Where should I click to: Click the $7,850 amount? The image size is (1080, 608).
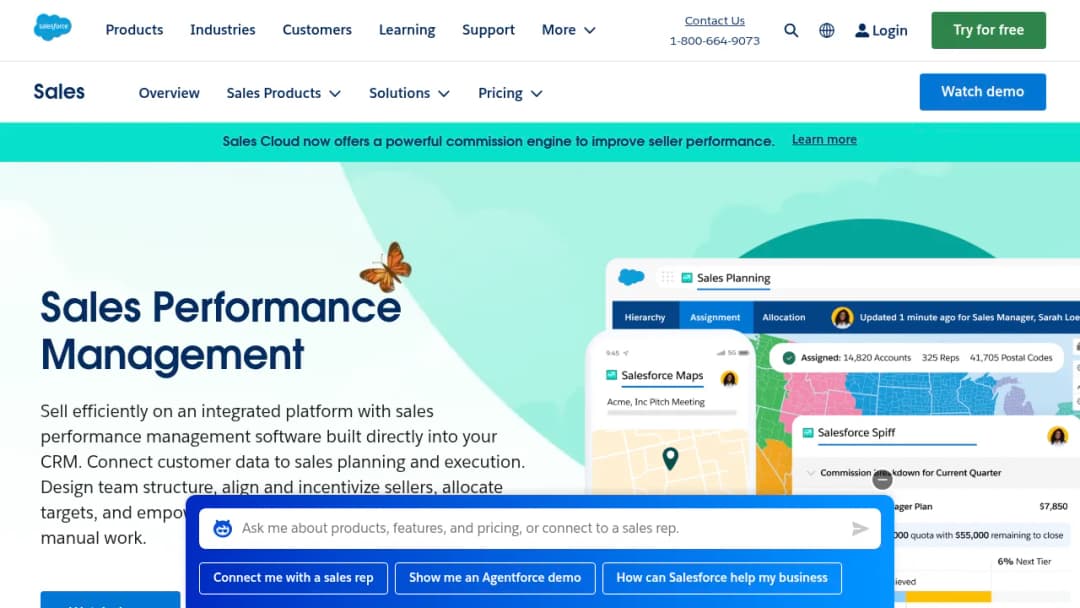point(1053,506)
